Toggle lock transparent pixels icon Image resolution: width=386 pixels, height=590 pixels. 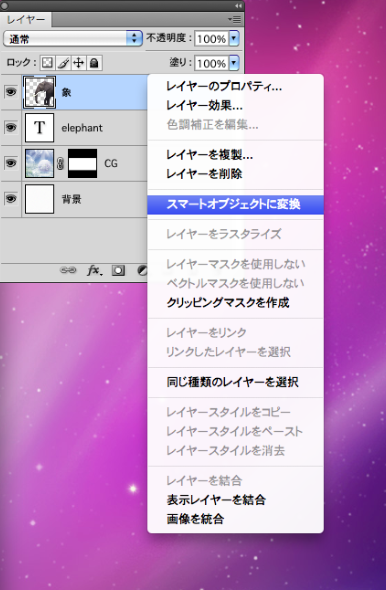pyautogui.click(x=47, y=63)
